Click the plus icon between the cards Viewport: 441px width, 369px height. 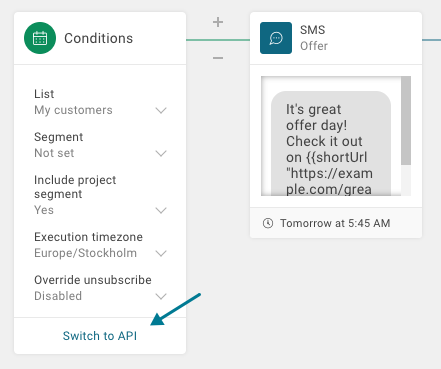pyautogui.click(x=218, y=22)
